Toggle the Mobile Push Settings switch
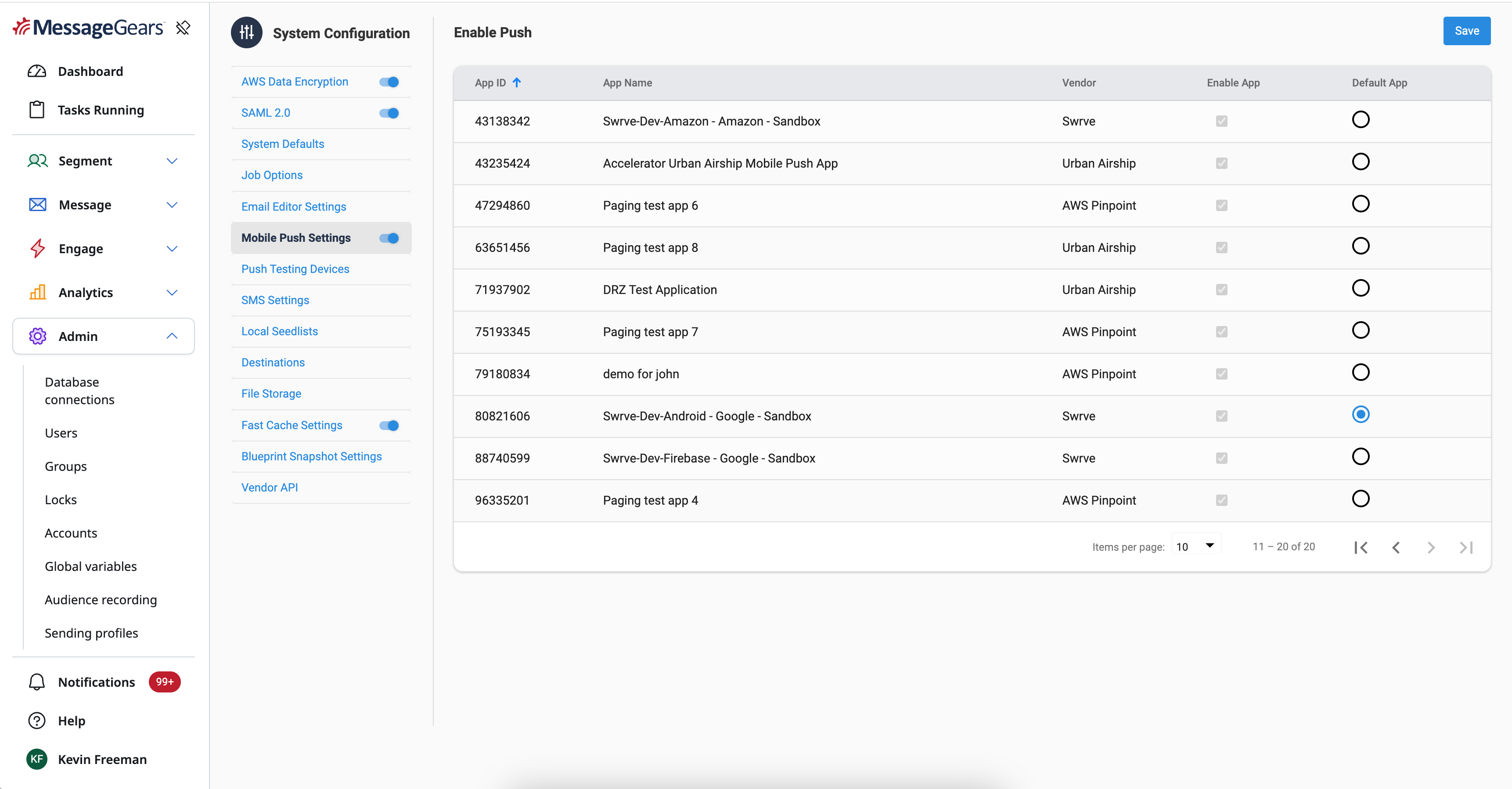1512x789 pixels. click(389, 238)
